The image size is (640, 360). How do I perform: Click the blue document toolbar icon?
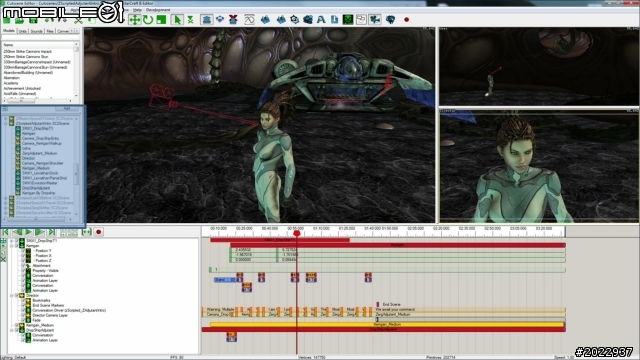point(334,20)
